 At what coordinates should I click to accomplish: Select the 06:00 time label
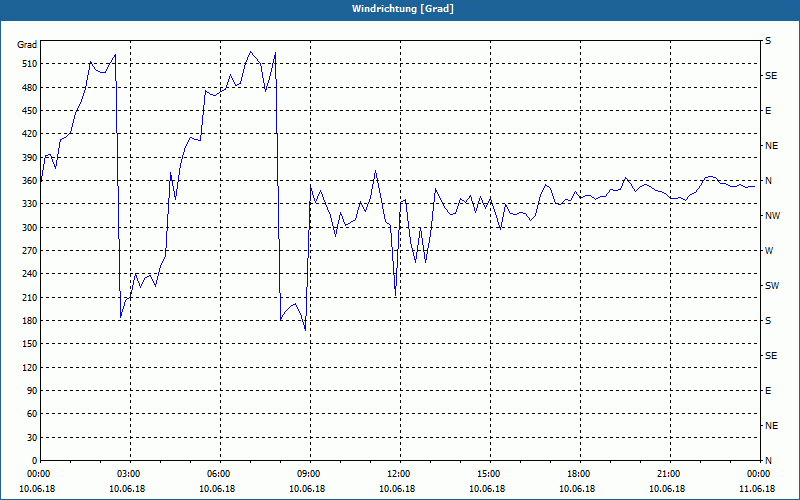(220, 474)
